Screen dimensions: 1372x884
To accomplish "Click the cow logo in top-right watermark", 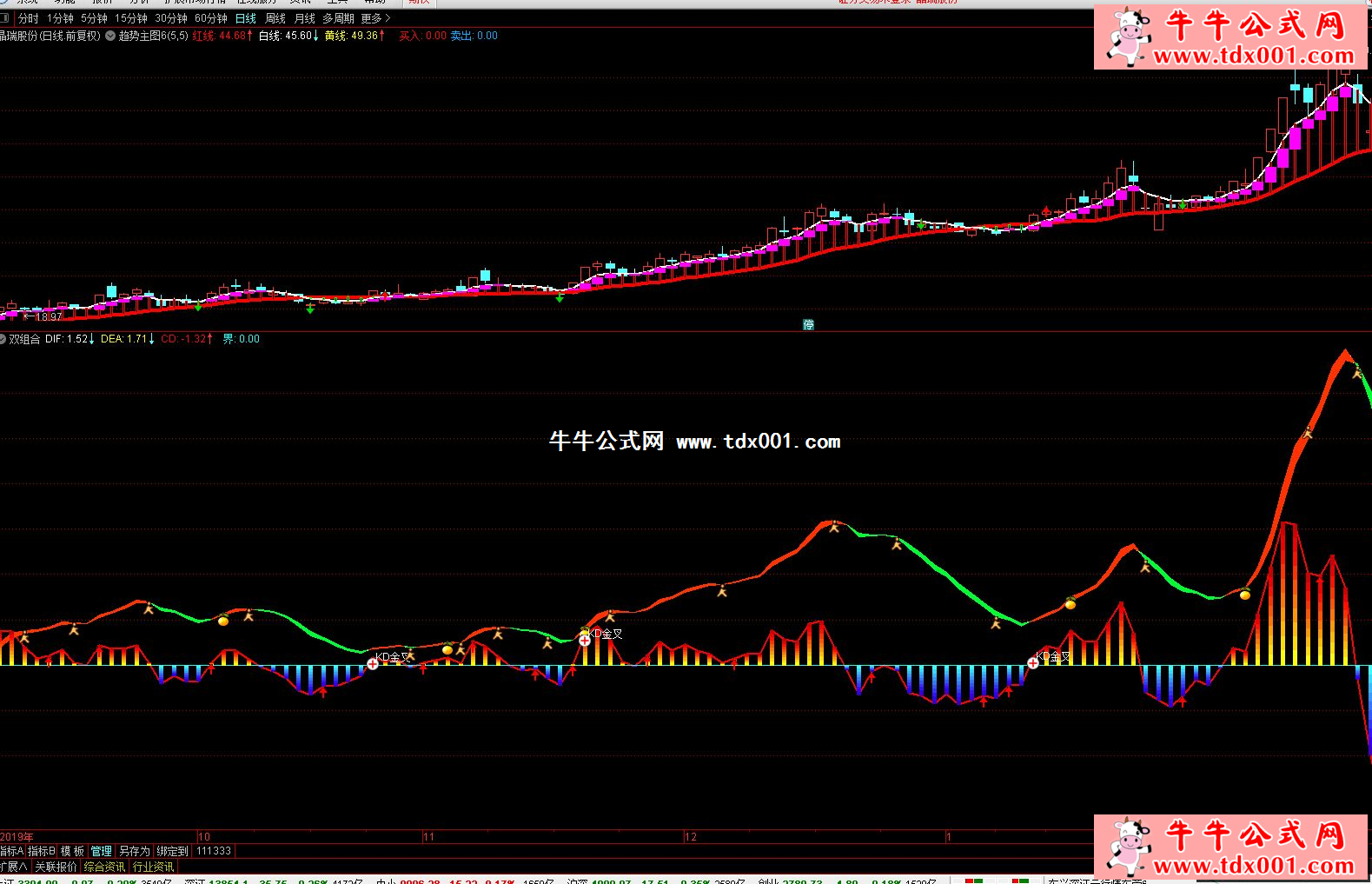I will coord(1125,37).
